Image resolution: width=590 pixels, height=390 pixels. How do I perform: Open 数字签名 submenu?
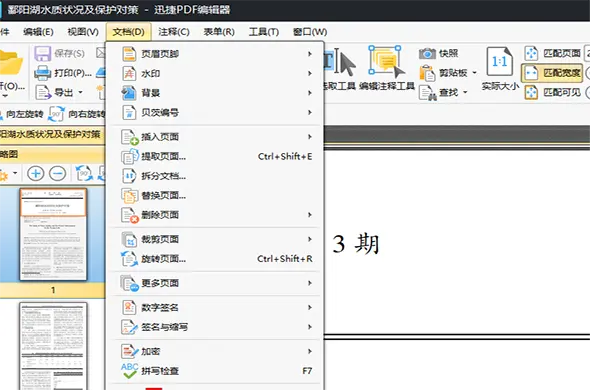[x=215, y=308]
